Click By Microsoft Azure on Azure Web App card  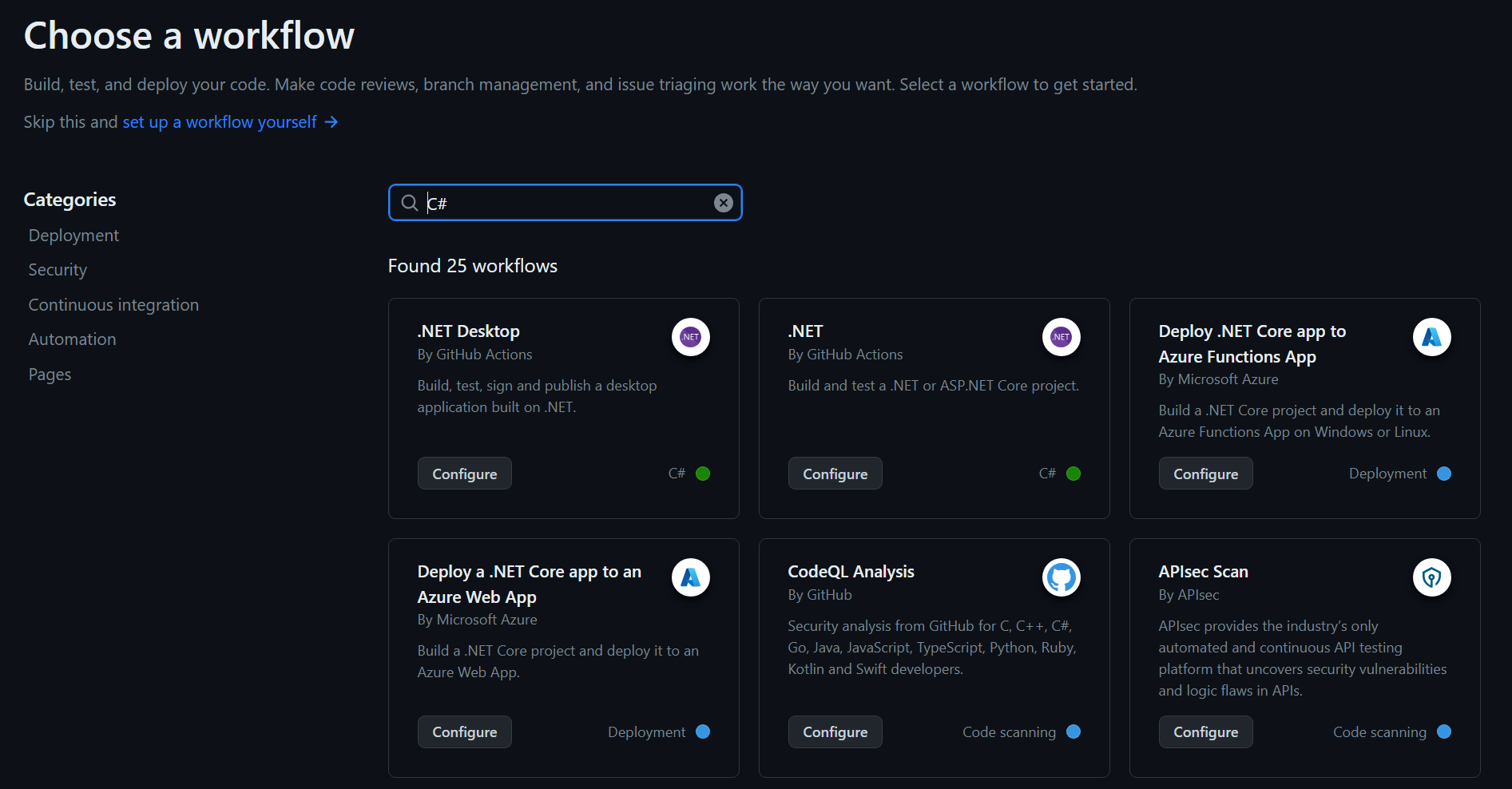click(477, 620)
